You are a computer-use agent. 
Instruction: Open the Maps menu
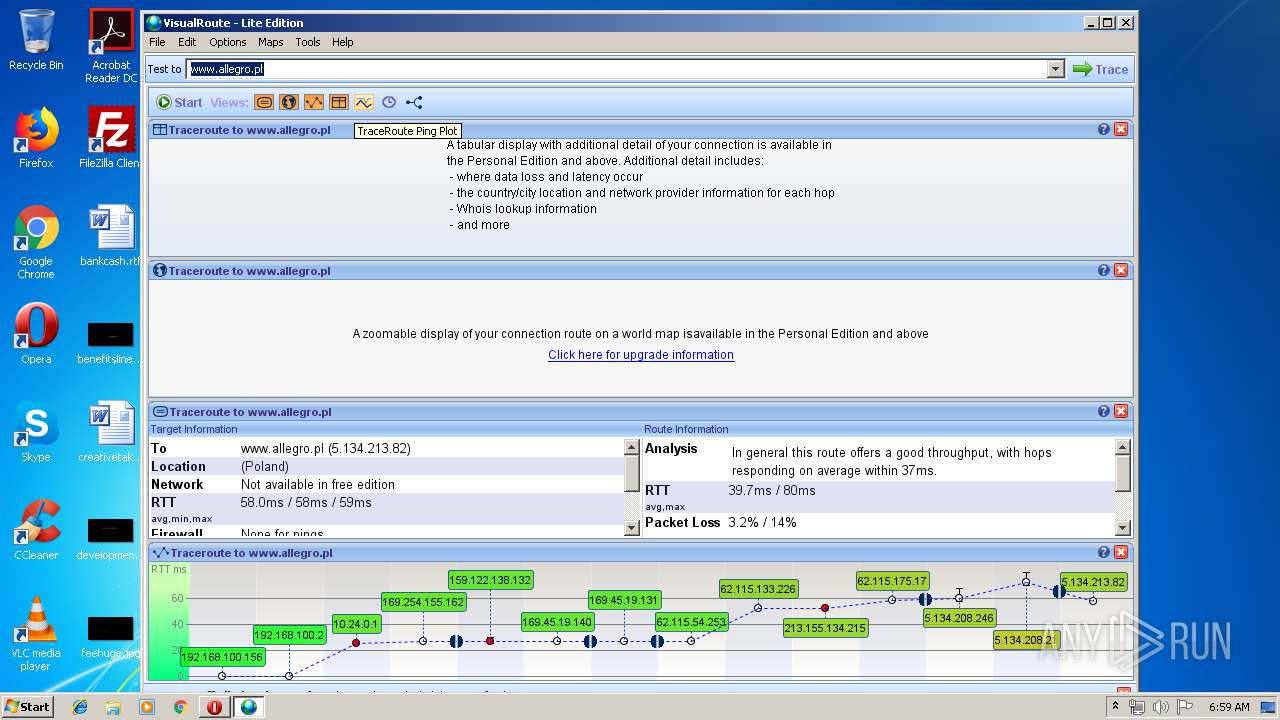[270, 42]
